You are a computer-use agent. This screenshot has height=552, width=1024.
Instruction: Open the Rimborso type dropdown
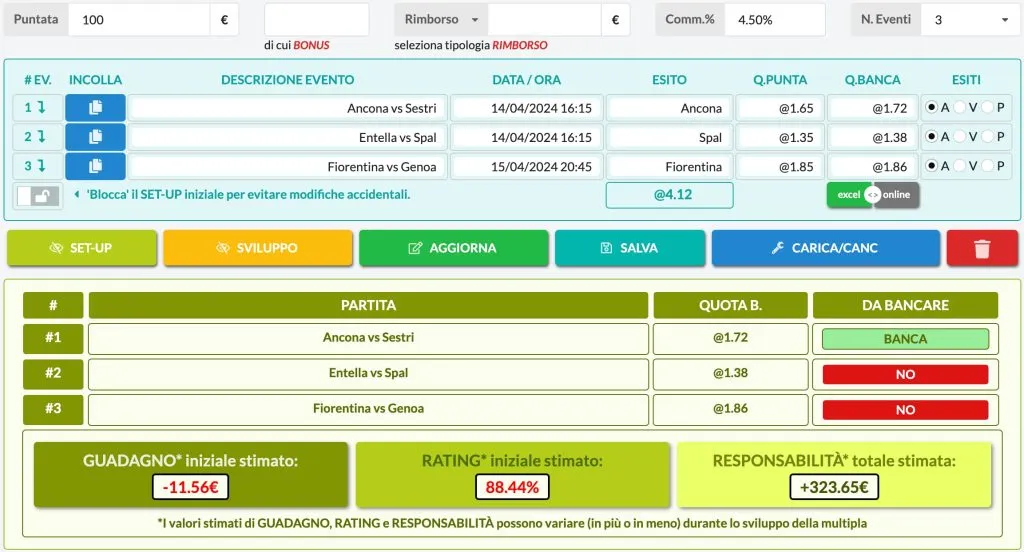441,20
